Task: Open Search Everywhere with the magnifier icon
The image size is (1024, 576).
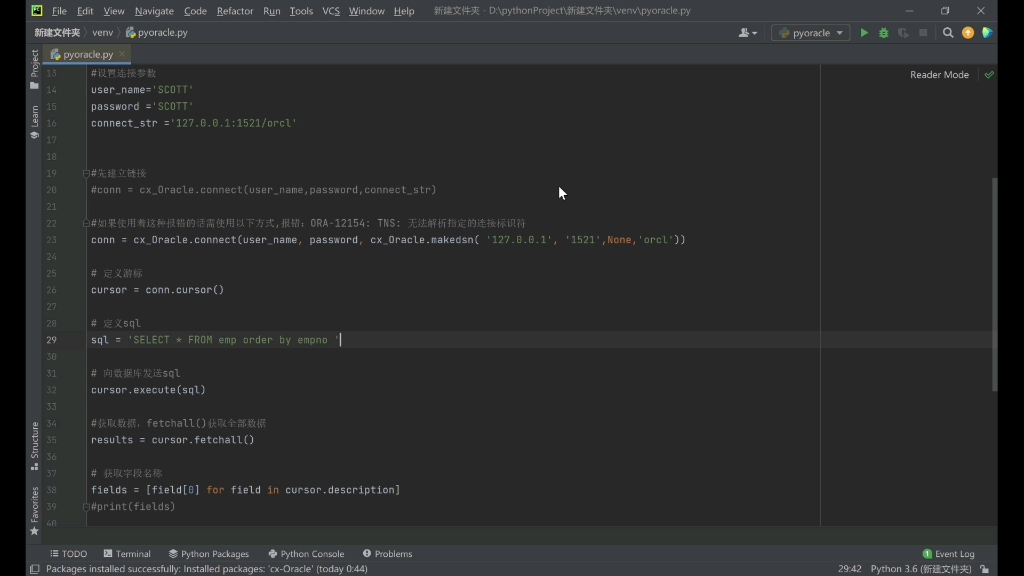Action: coord(948,32)
